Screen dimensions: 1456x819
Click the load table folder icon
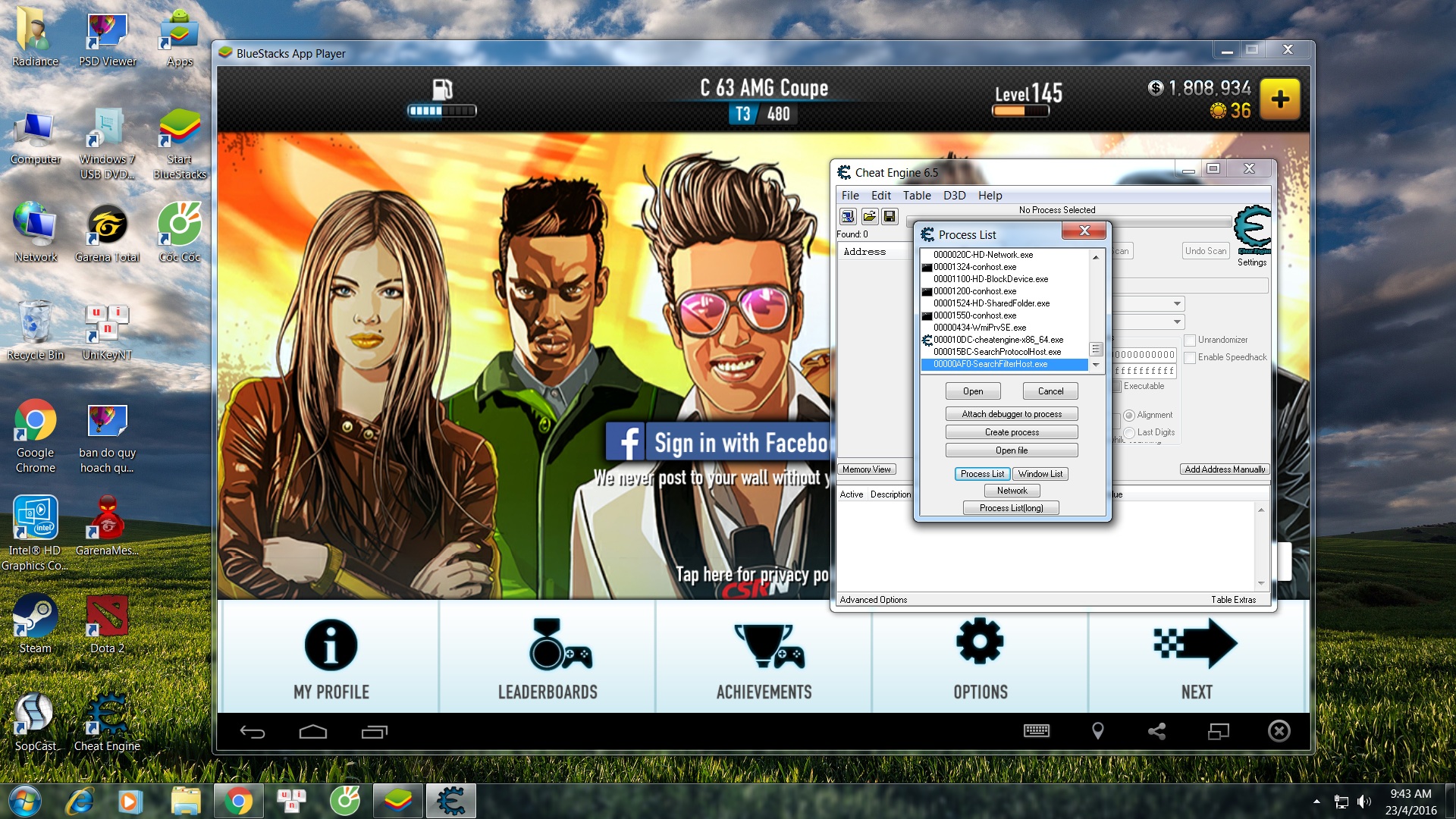[x=869, y=217]
